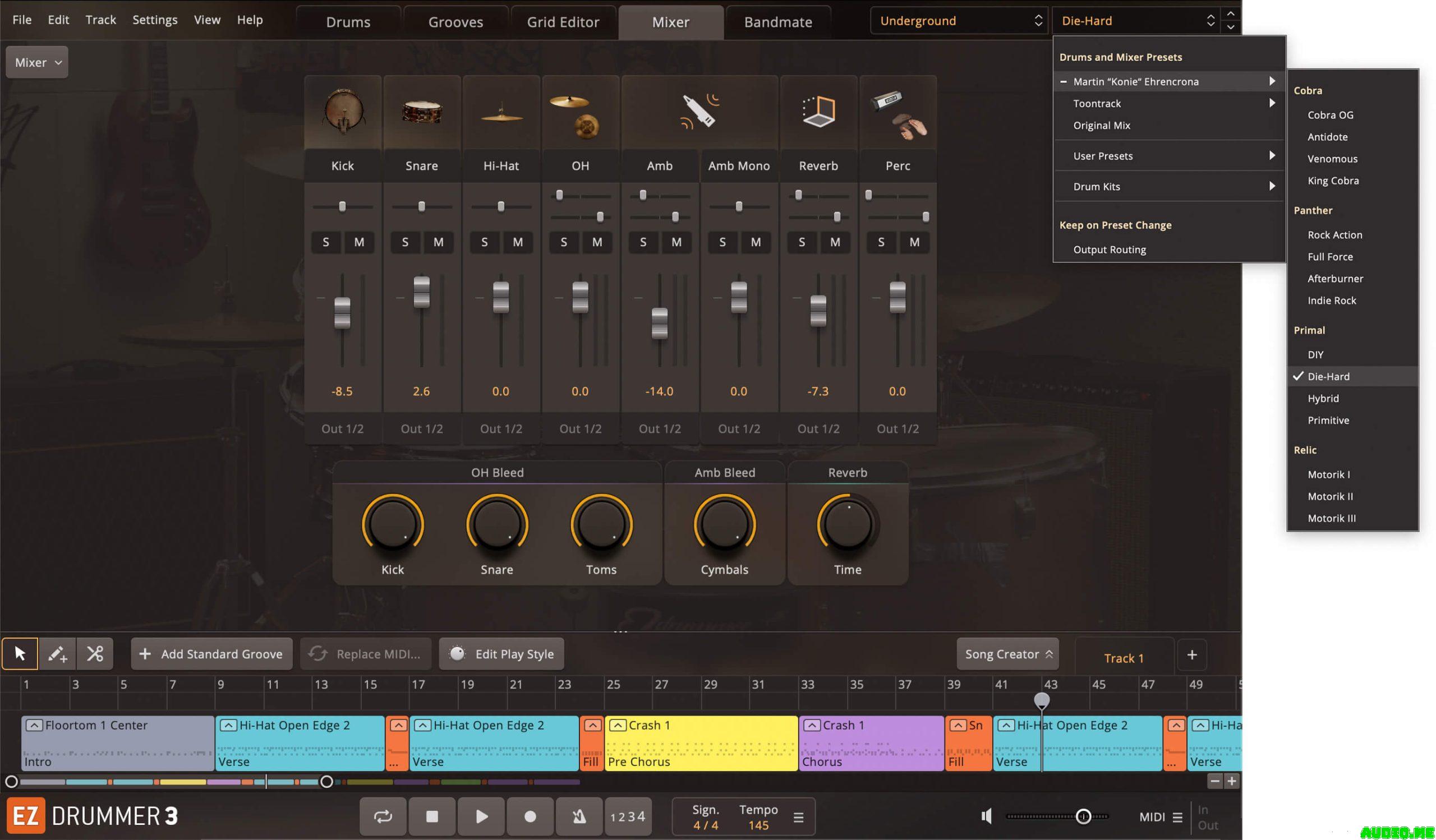Mute the Kick channel
The image size is (1436, 840).
[359, 242]
